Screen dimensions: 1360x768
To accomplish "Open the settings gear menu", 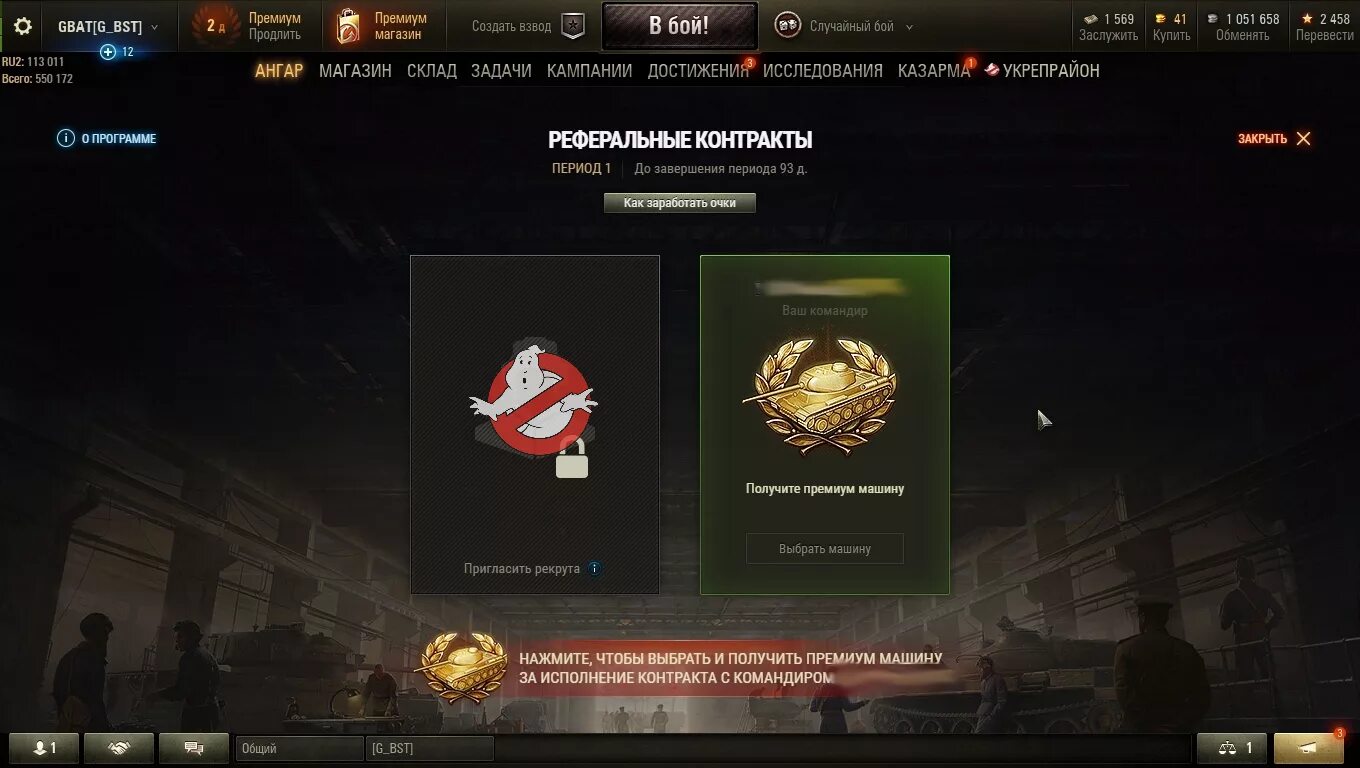I will click(x=22, y=26).
